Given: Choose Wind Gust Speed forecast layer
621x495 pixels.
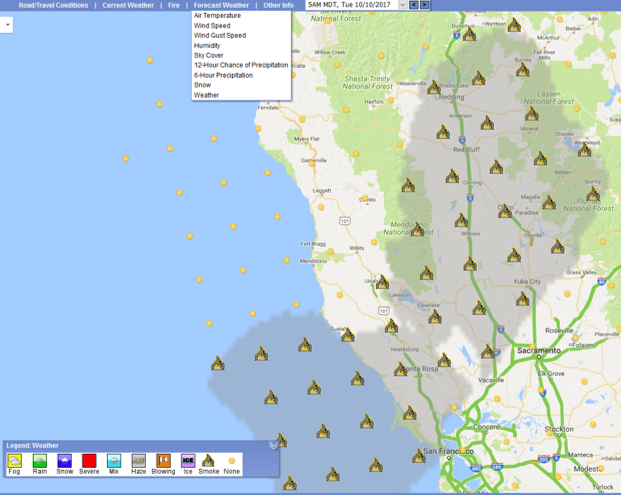Looking at the screenshot, I should tap(220, 36).
